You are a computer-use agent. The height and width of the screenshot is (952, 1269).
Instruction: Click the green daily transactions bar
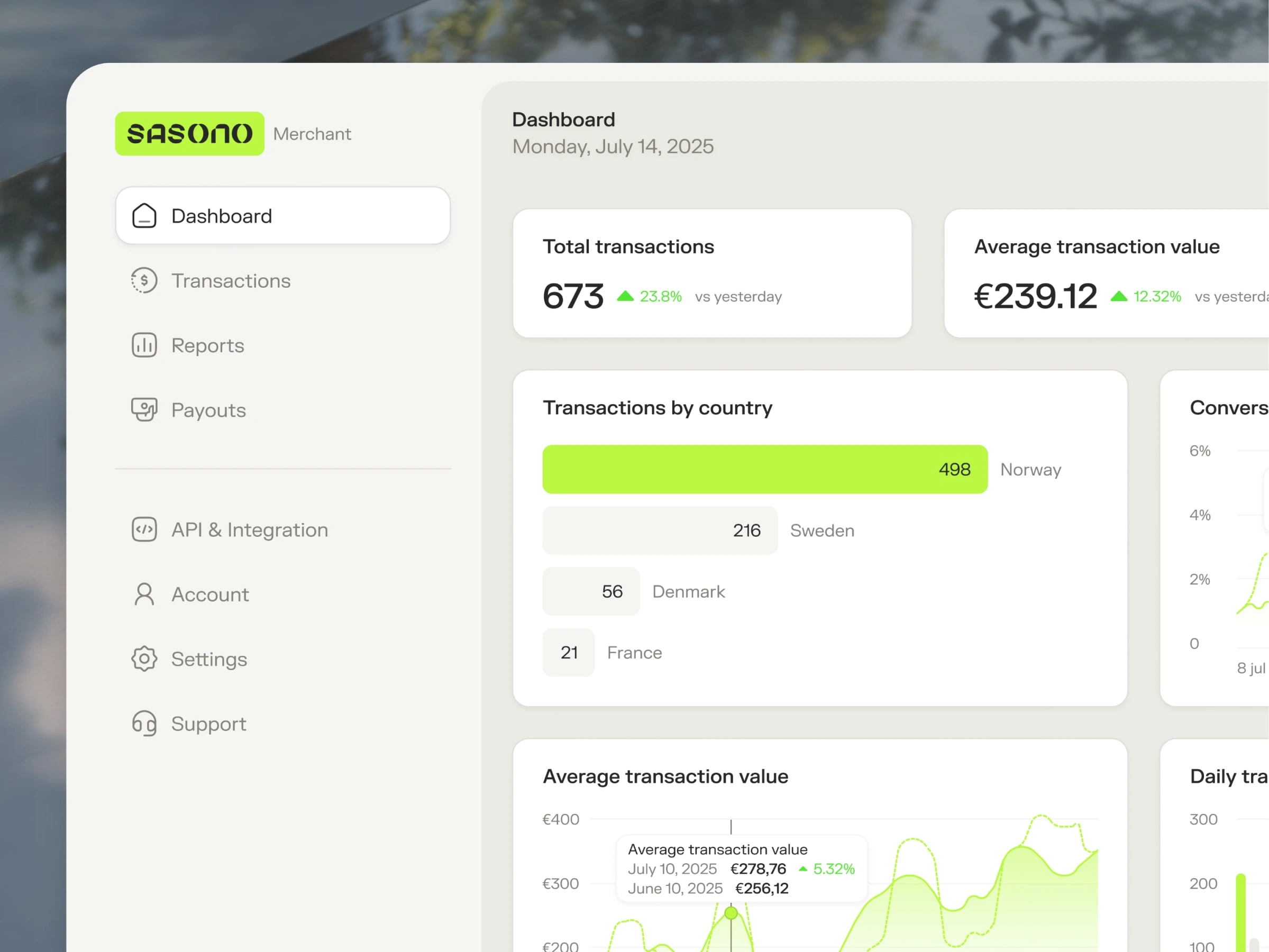point(1241,912)
